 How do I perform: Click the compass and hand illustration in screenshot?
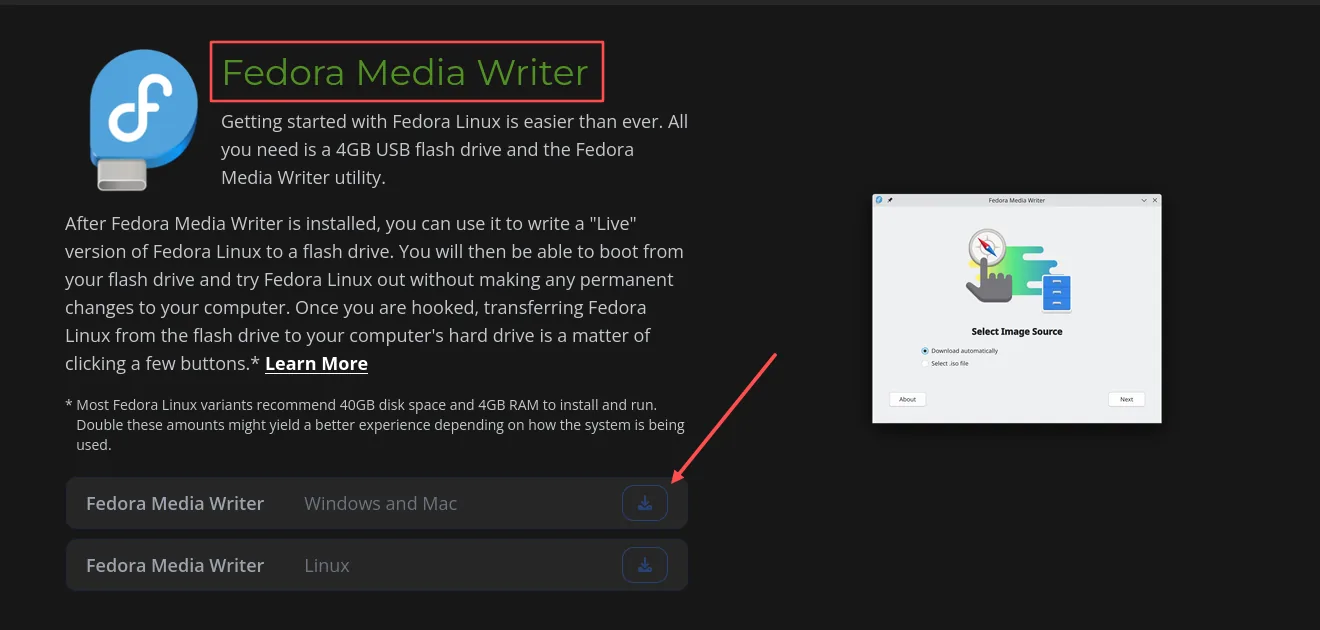click(1017, 270)
